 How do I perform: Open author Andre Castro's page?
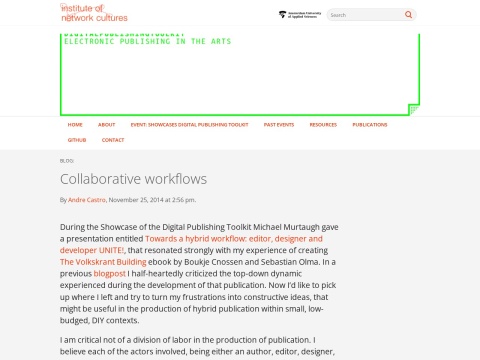[x=87, y=200]
